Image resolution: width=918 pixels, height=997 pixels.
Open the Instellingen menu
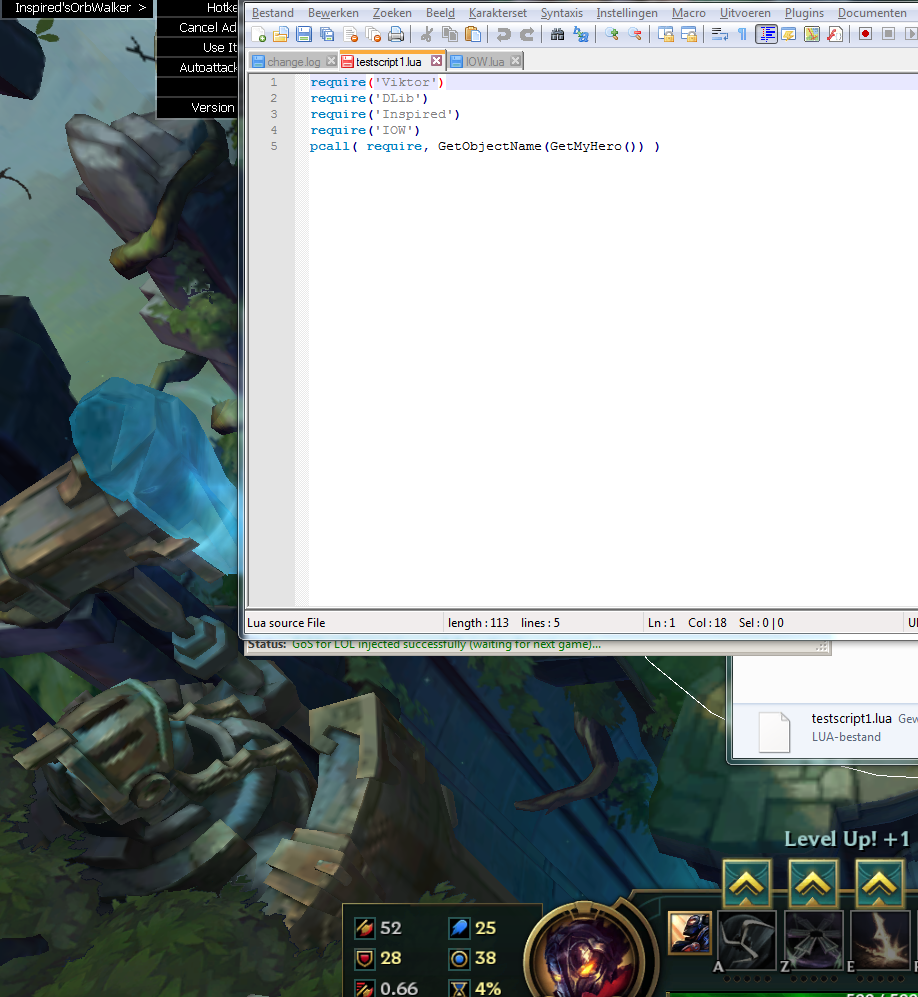pos(627,13)
